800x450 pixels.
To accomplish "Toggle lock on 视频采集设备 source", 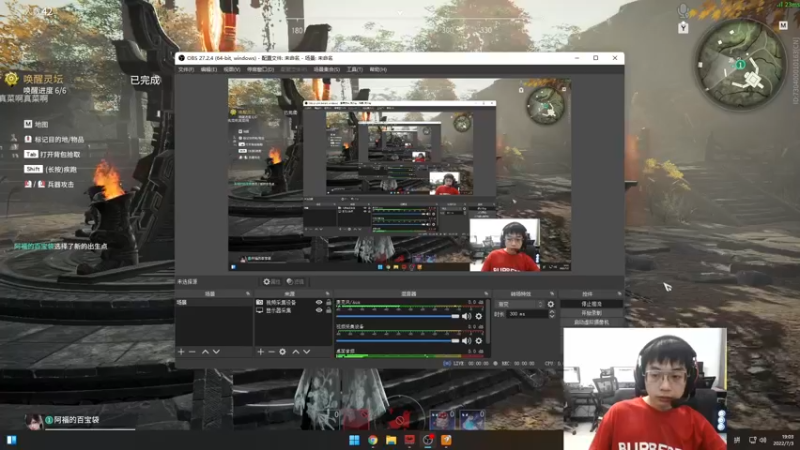I will click(328, 303).
